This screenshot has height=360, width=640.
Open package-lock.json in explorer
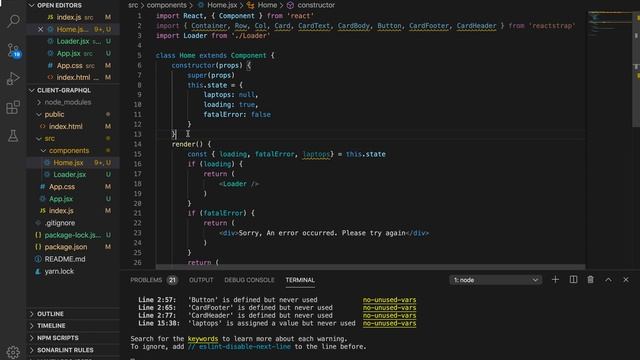pyautogui.click(x=73, y=235)
